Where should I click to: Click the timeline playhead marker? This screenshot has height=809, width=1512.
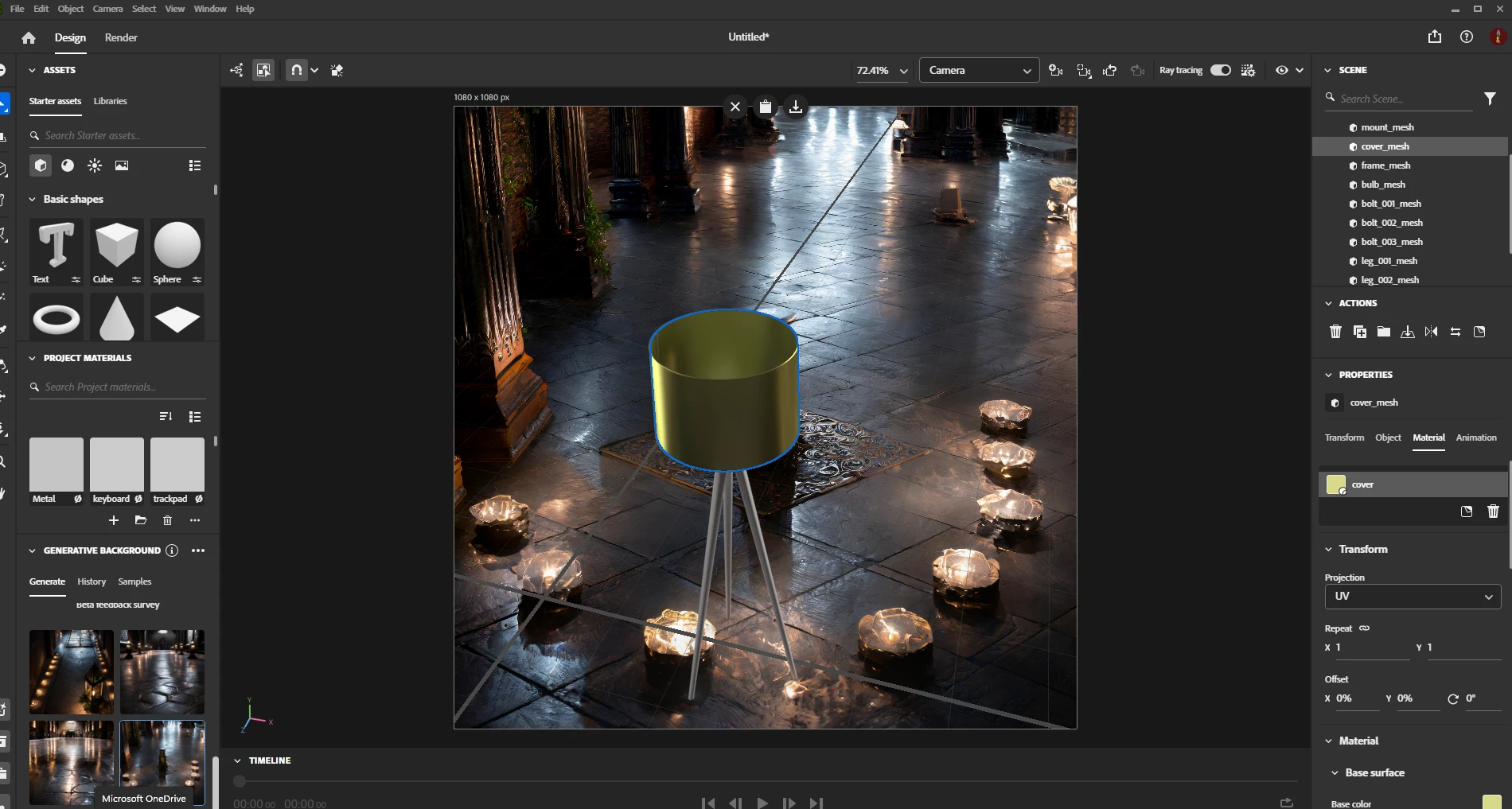(239, 781)
